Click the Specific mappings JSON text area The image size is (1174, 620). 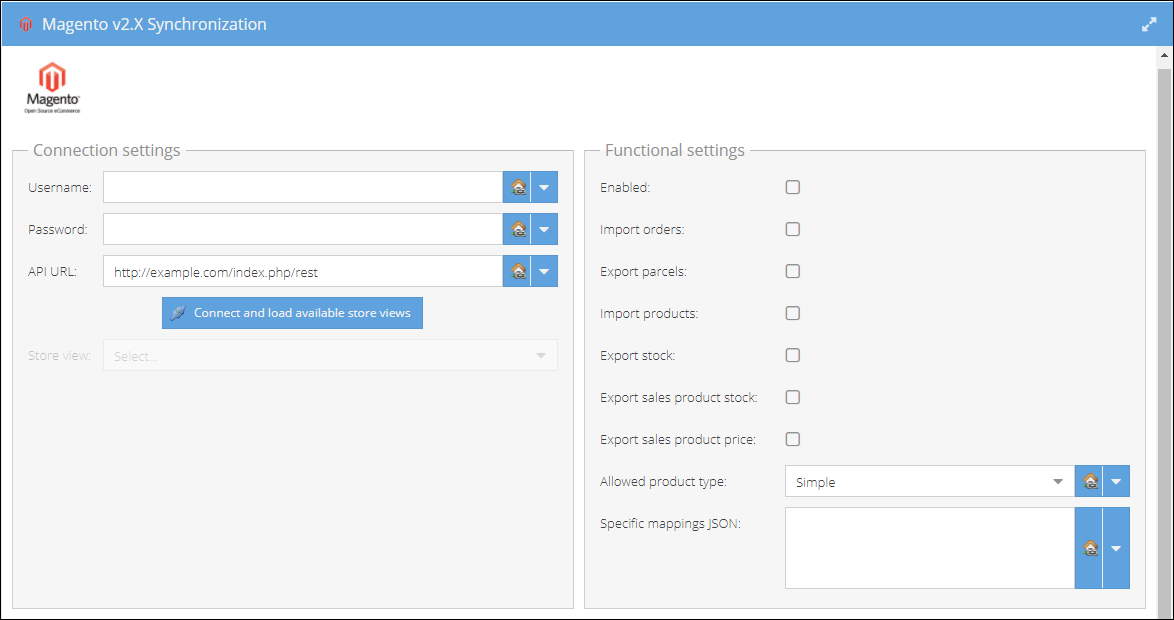tap(930, 548)
